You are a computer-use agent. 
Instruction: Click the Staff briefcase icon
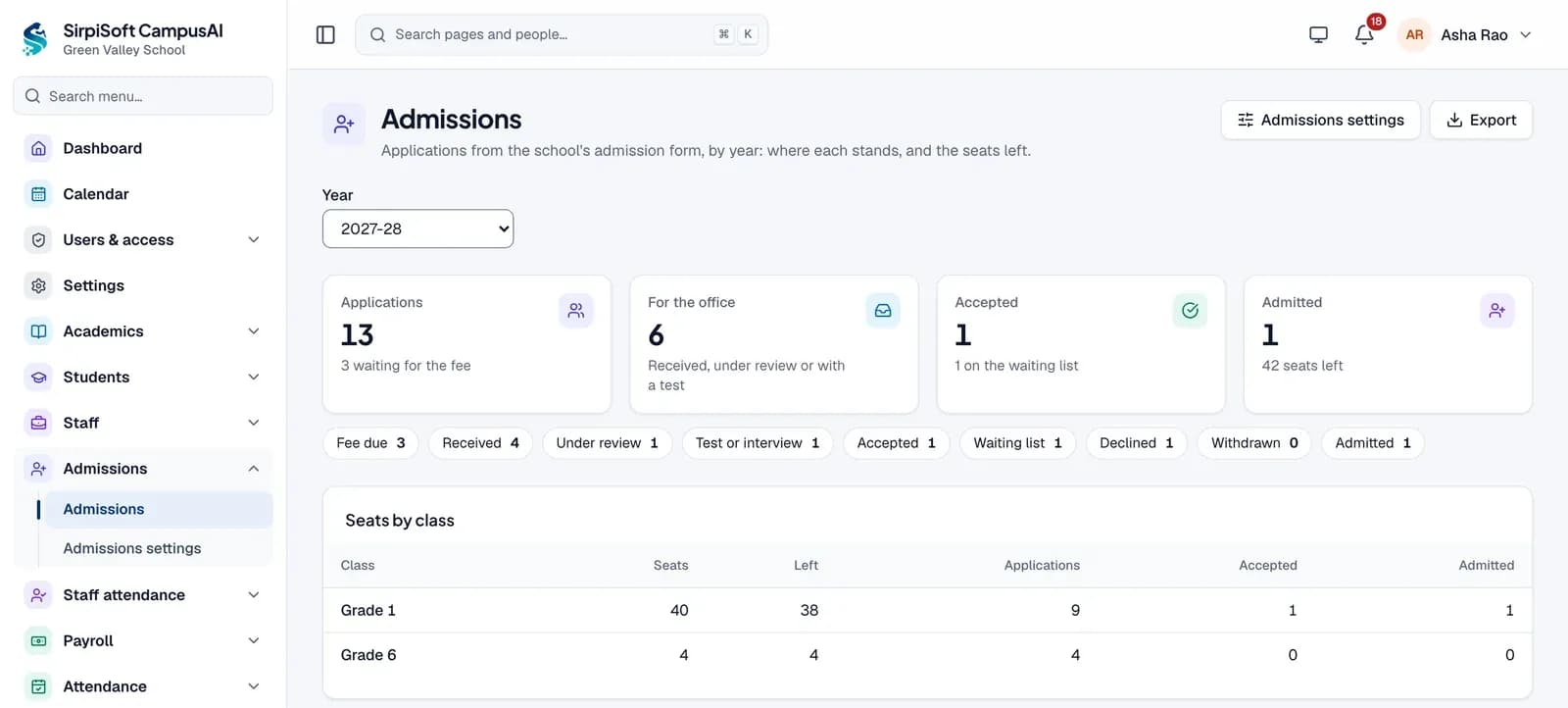coord(38,423)
